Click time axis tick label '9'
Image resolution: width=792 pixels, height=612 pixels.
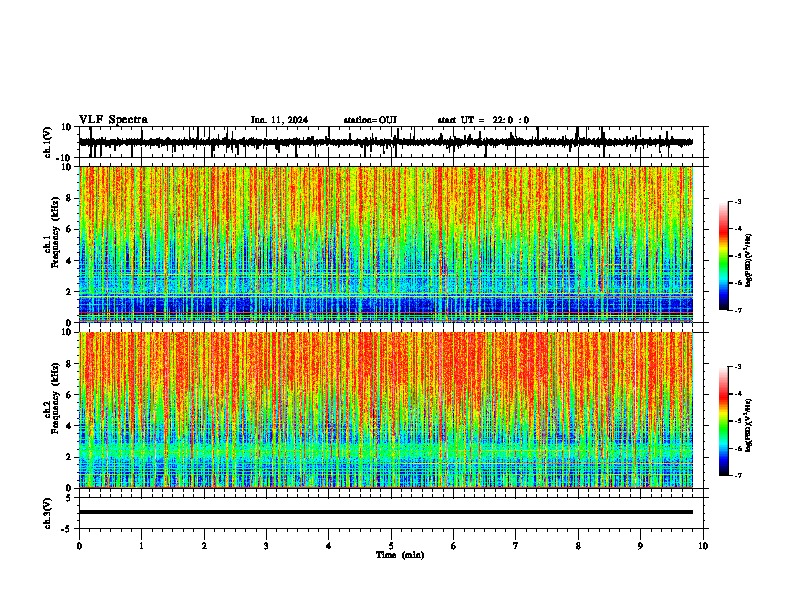coord(640,546)
